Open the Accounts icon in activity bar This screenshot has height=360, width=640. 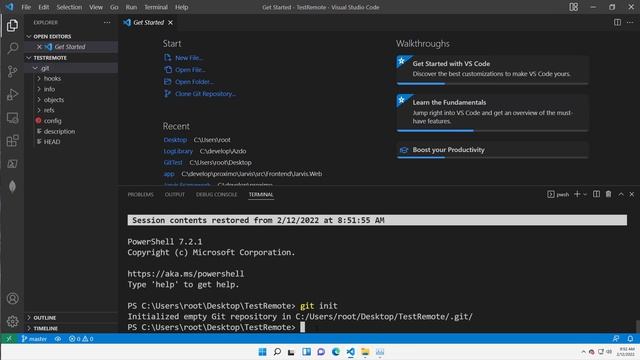tap(12, 298)
